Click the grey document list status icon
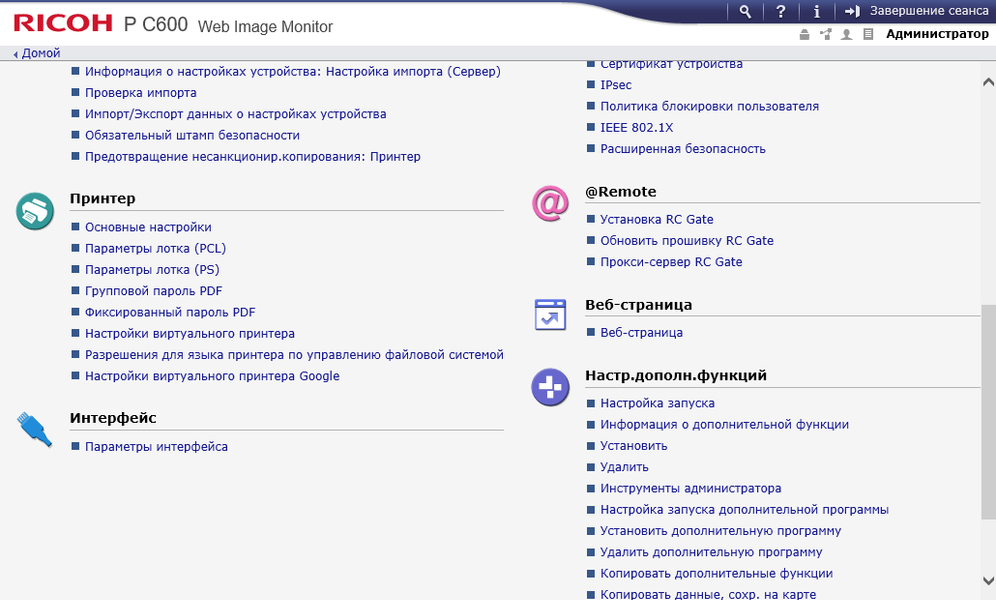996x600 pixels. pos(868,35)
